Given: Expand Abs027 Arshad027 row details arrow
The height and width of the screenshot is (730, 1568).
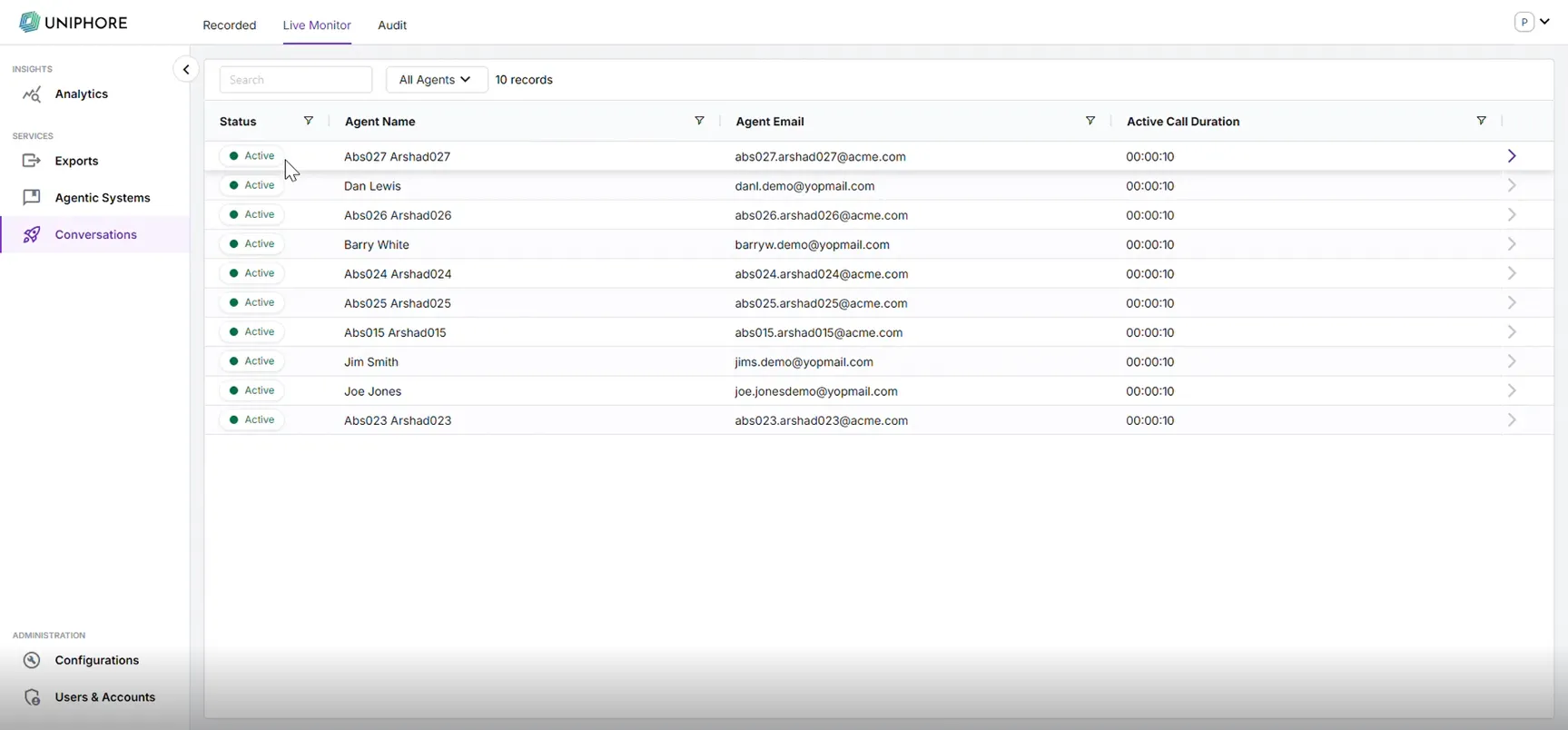Looking at the screenshot, I should 1512,156.
